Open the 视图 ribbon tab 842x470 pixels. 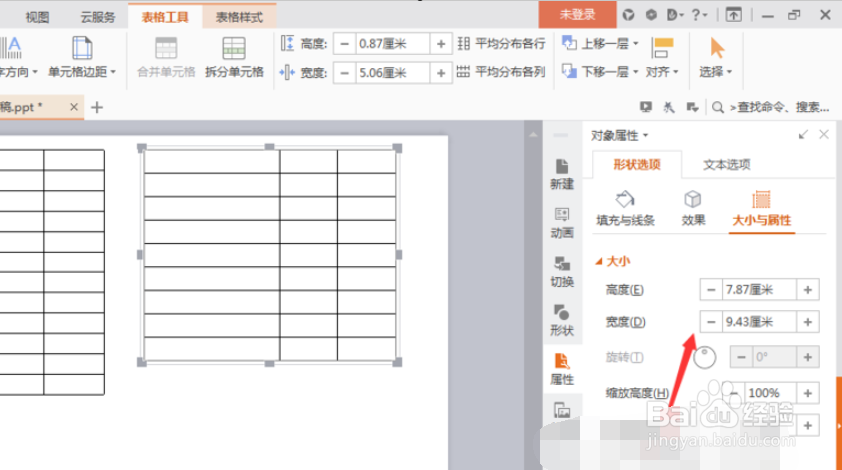37,17
